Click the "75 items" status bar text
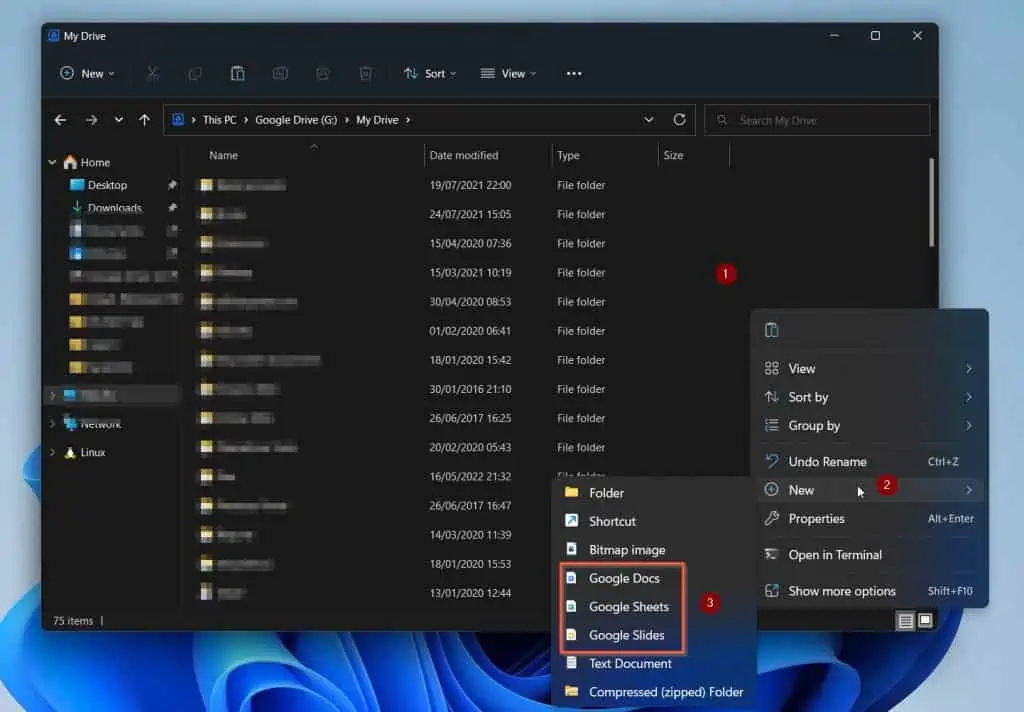Viewport: 1024px width, 712px height. (x=73, y=621)
